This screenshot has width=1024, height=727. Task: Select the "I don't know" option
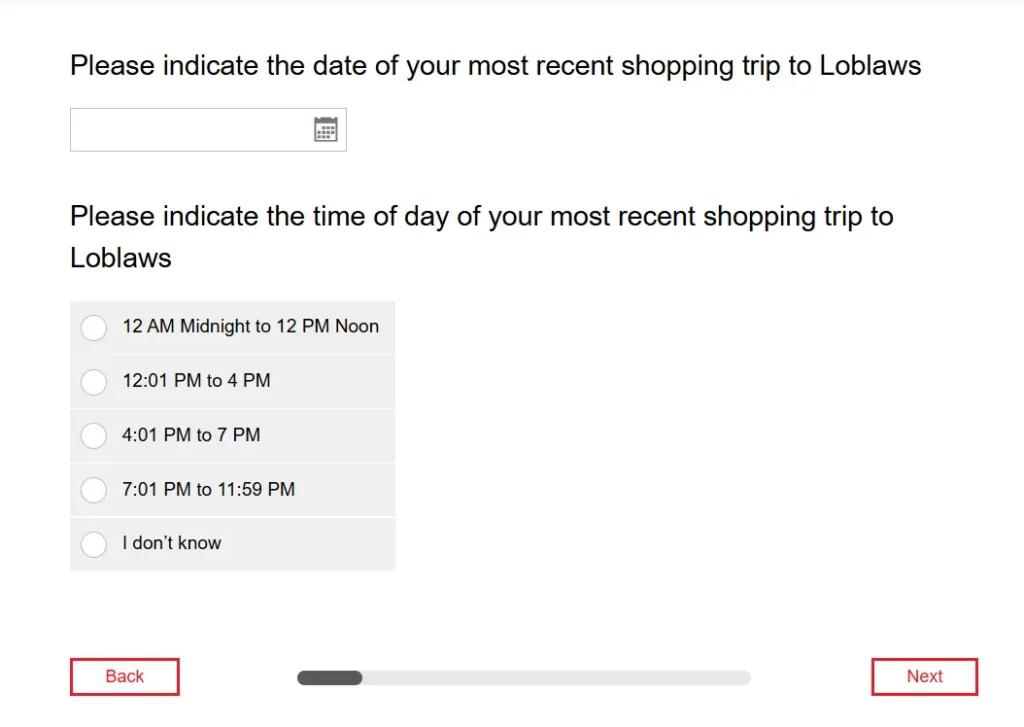pos(93,543)
